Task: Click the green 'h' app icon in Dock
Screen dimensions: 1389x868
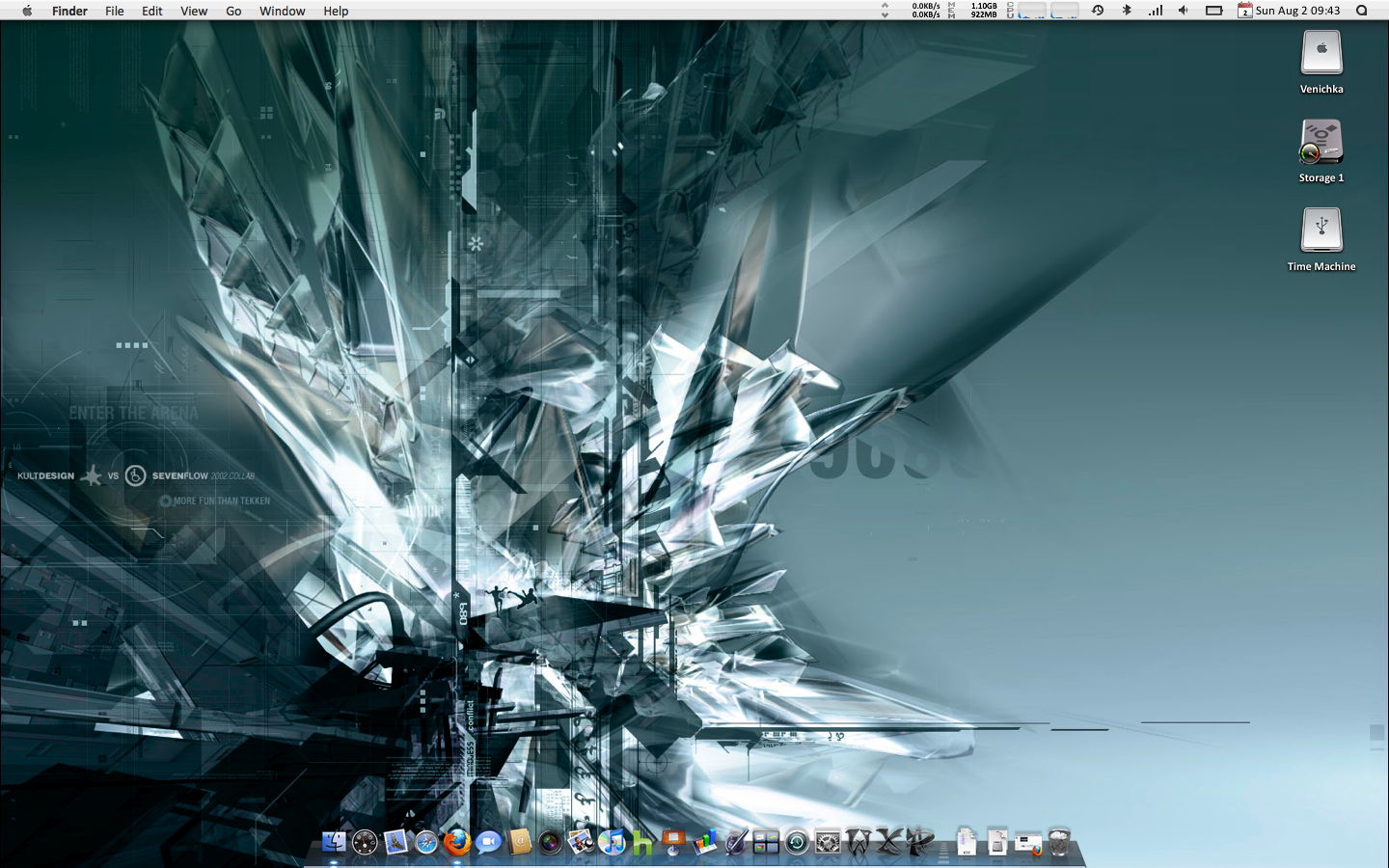Action: click(x=642, y=842)
